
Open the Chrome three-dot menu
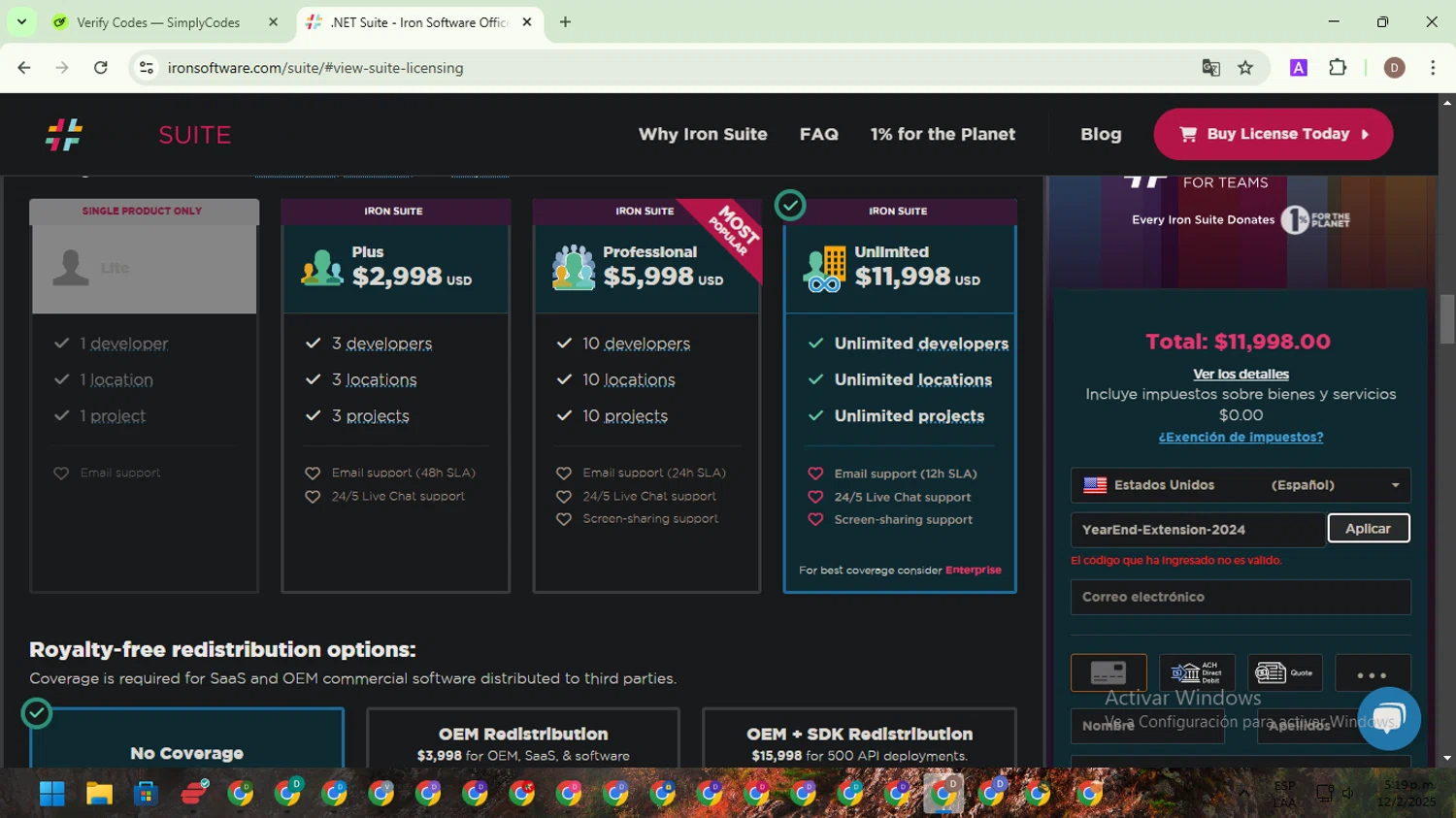(x=1433, y=68)
